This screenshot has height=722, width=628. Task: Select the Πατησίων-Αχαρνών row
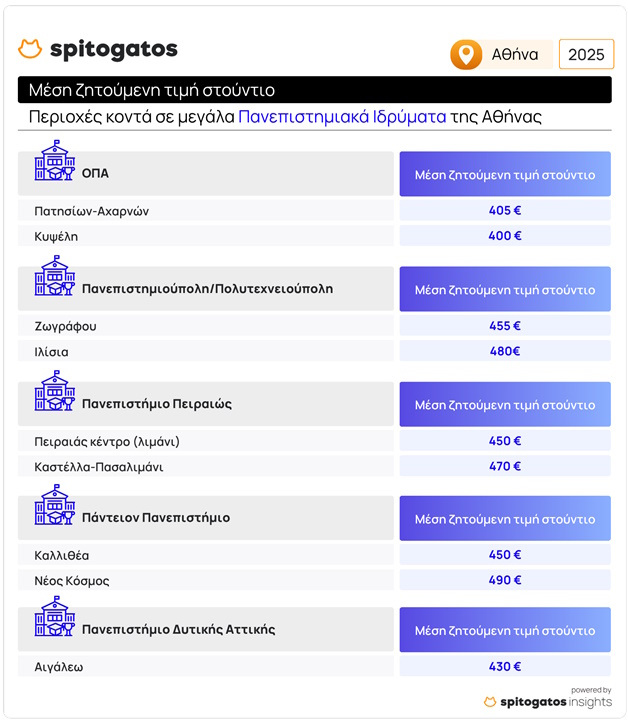click(206, 210)
